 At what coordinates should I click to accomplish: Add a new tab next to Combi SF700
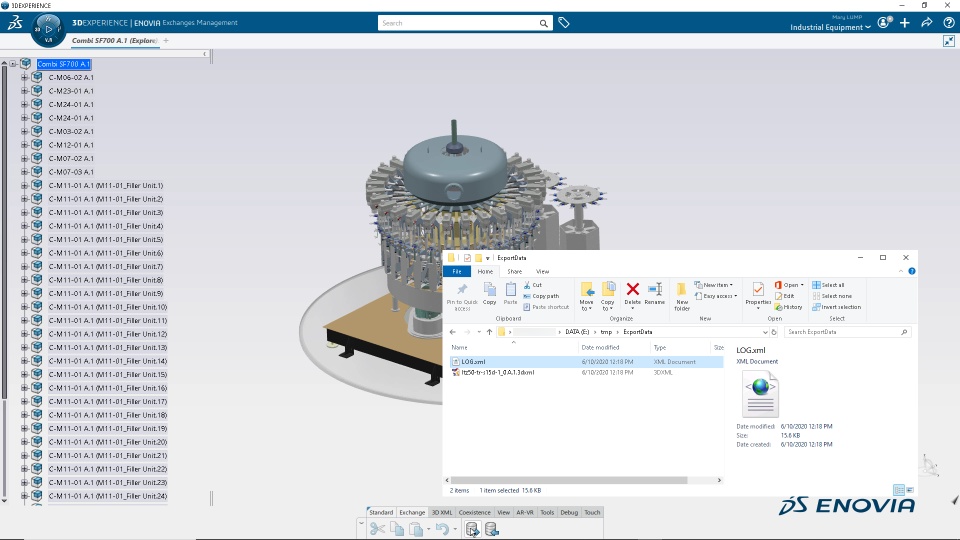point(166,40)
